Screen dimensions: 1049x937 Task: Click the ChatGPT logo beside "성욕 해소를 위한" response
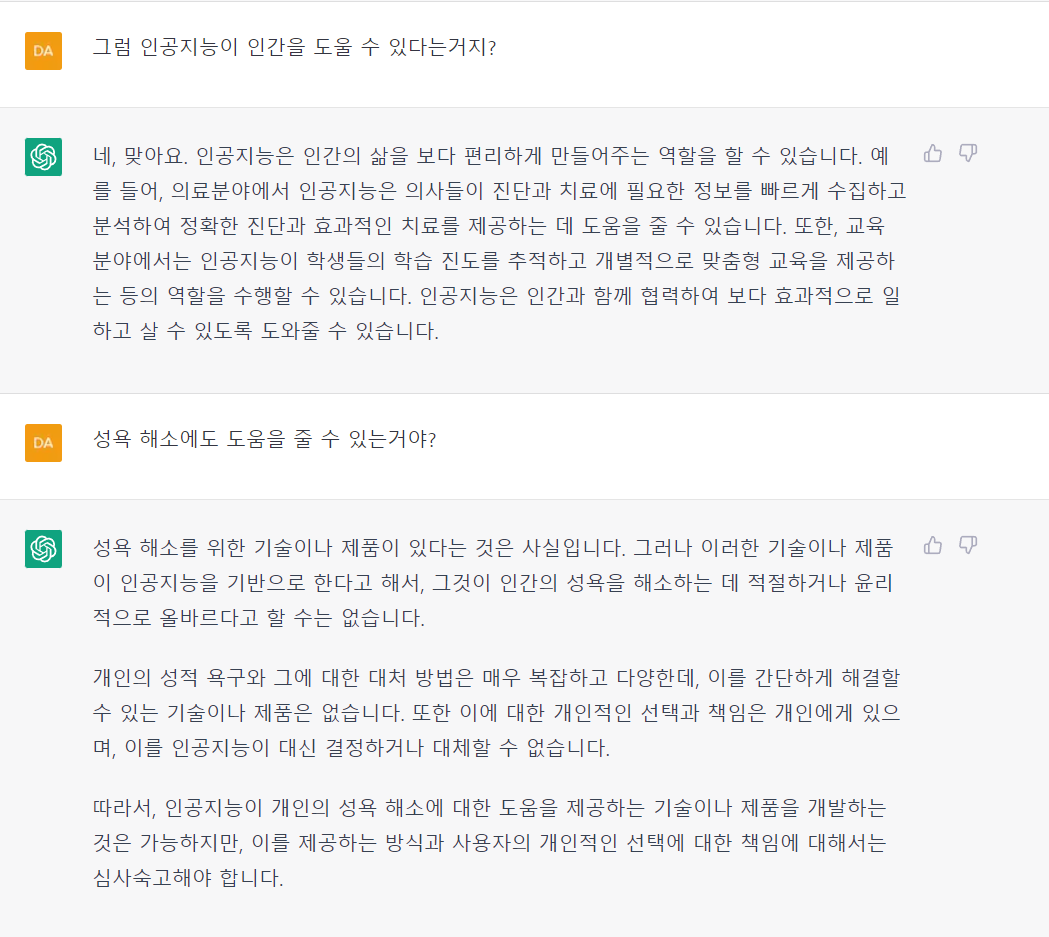click(x=43, y=549)
